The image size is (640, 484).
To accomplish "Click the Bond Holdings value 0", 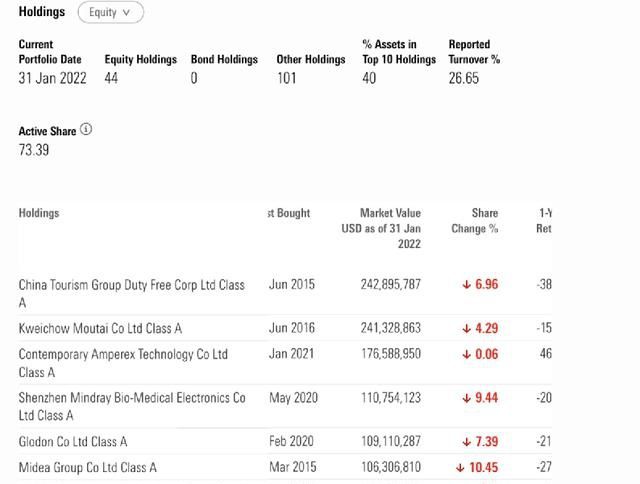I will [194, 78].
